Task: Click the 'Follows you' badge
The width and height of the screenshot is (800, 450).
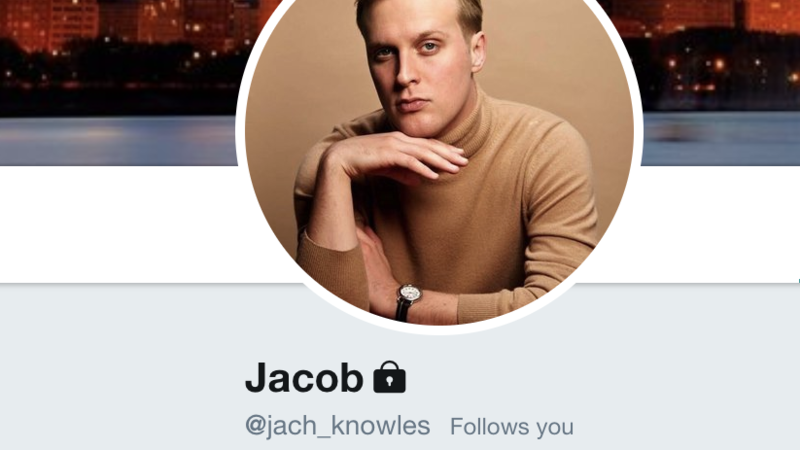Action: [x=512, y=427]
